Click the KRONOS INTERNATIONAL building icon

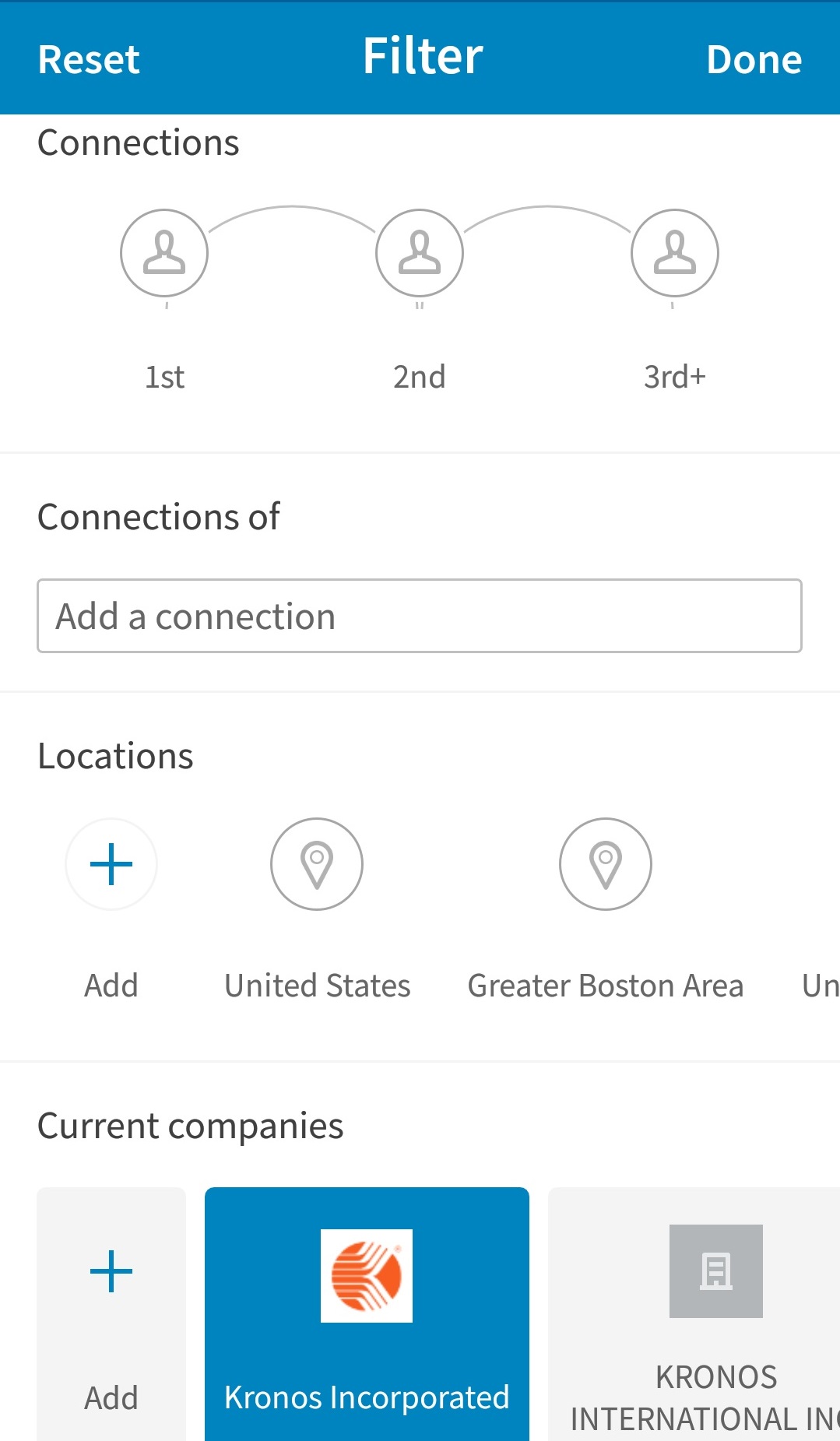pyautogui.click(x=716, y=1271)
